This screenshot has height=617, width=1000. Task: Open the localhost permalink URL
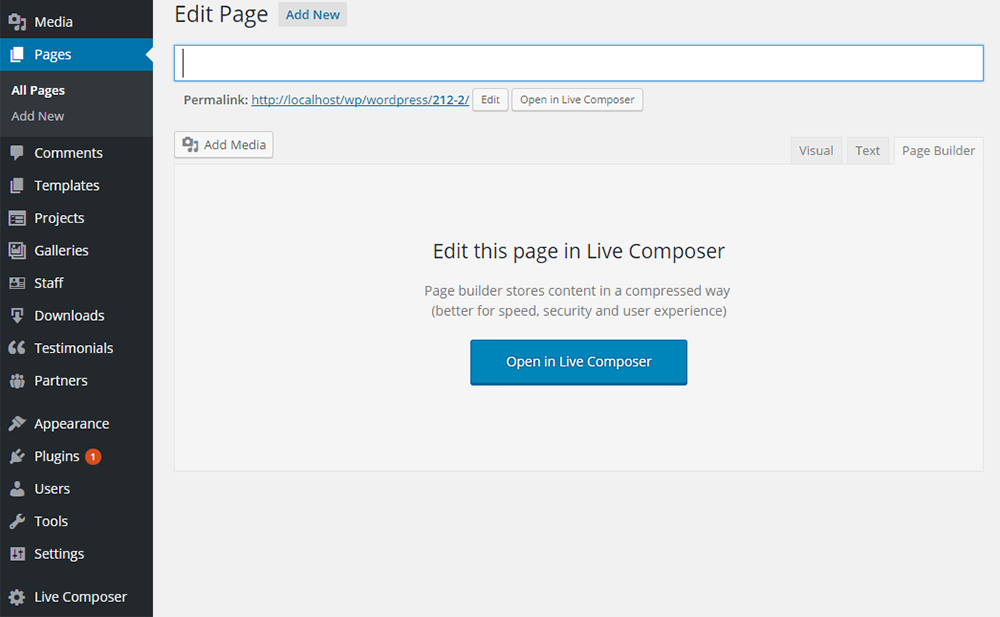(360, 100)
